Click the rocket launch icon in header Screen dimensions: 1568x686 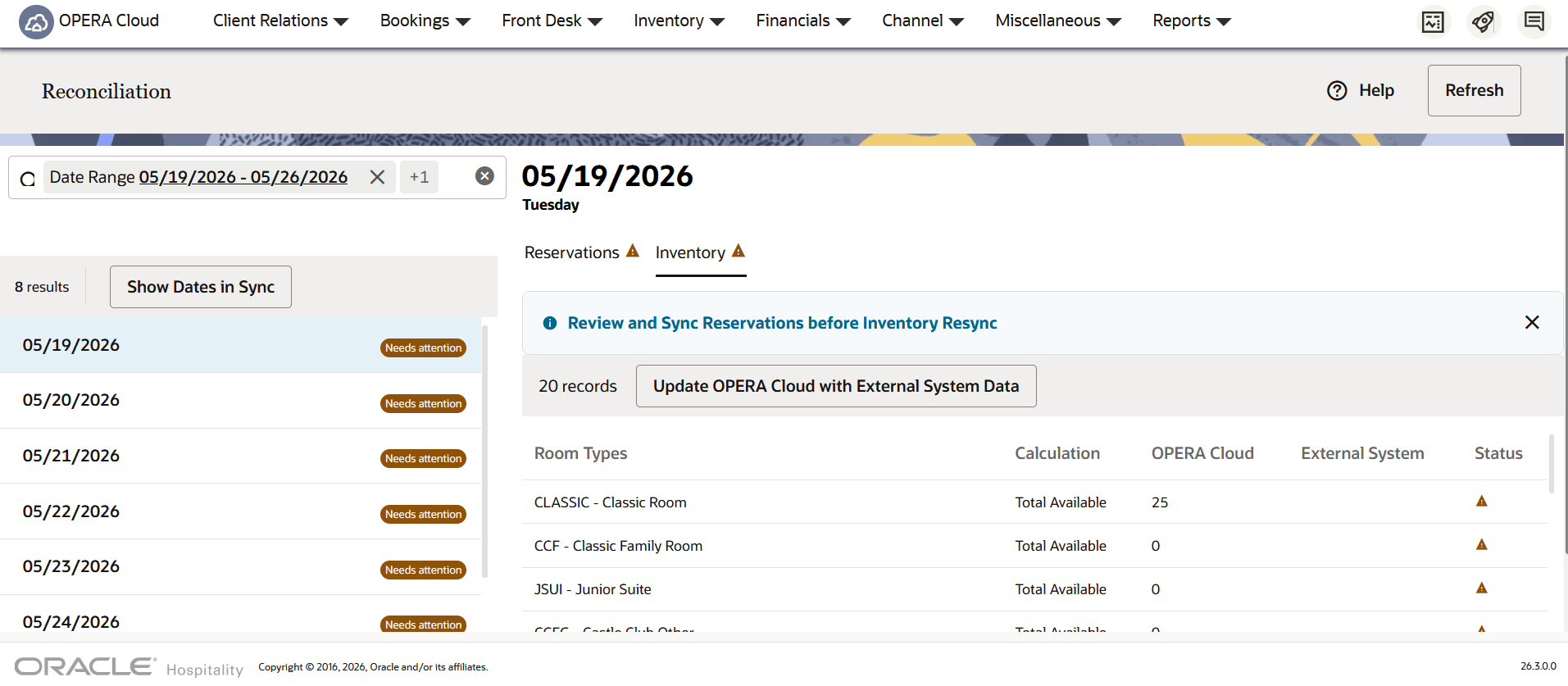(x=1483, y=21)
